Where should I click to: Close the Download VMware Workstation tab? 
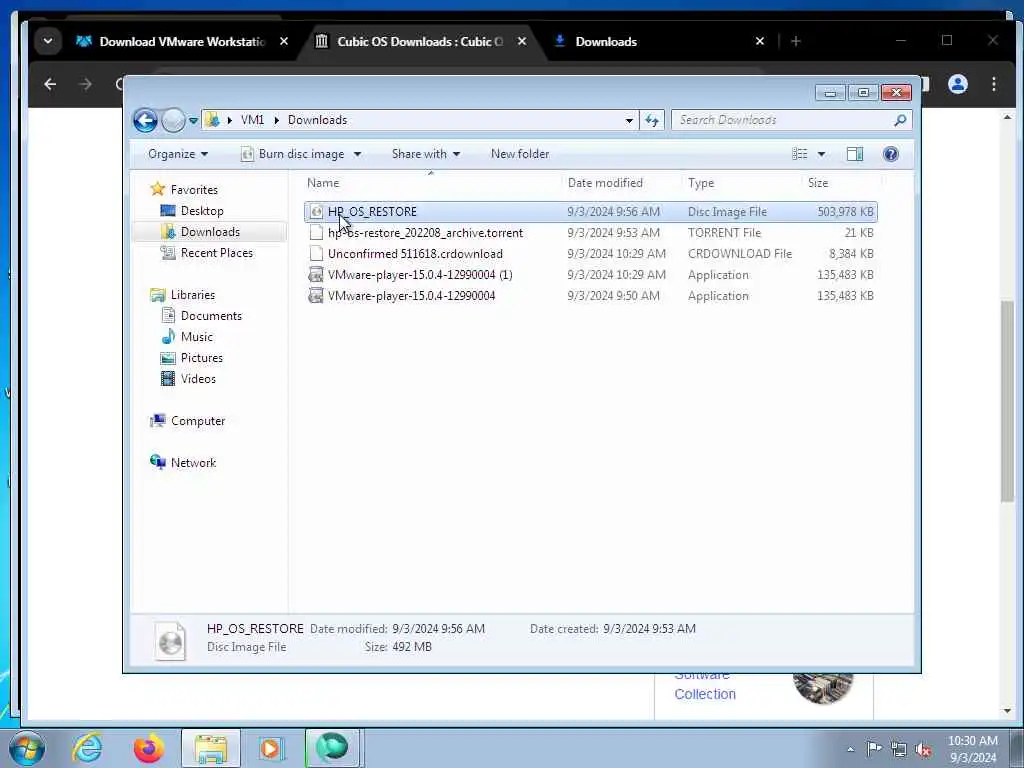[x=283, y=41]
